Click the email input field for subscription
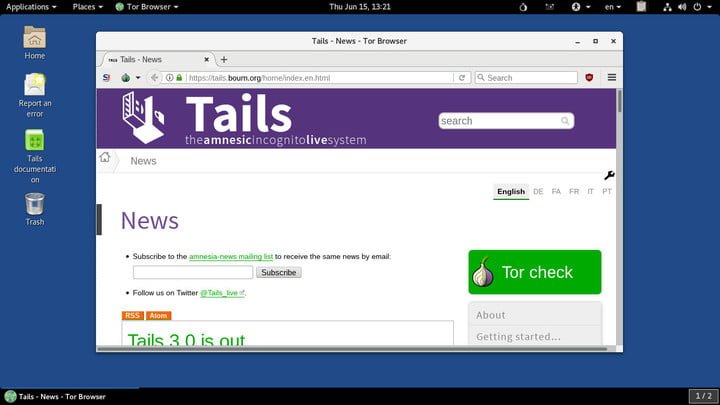The height and width of the screenshot is (405, 720). (193, 272)
